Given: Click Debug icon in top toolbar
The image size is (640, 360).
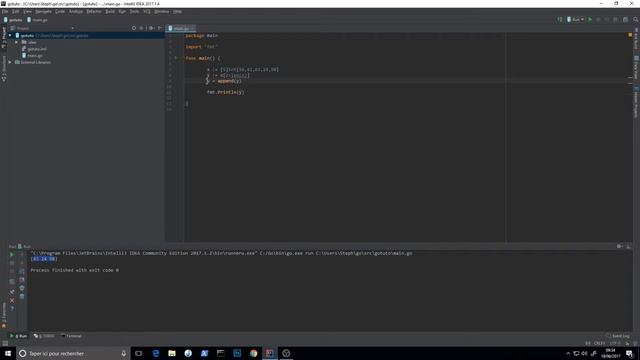Looking at the screenshot, I should click(x=598, y=19).
